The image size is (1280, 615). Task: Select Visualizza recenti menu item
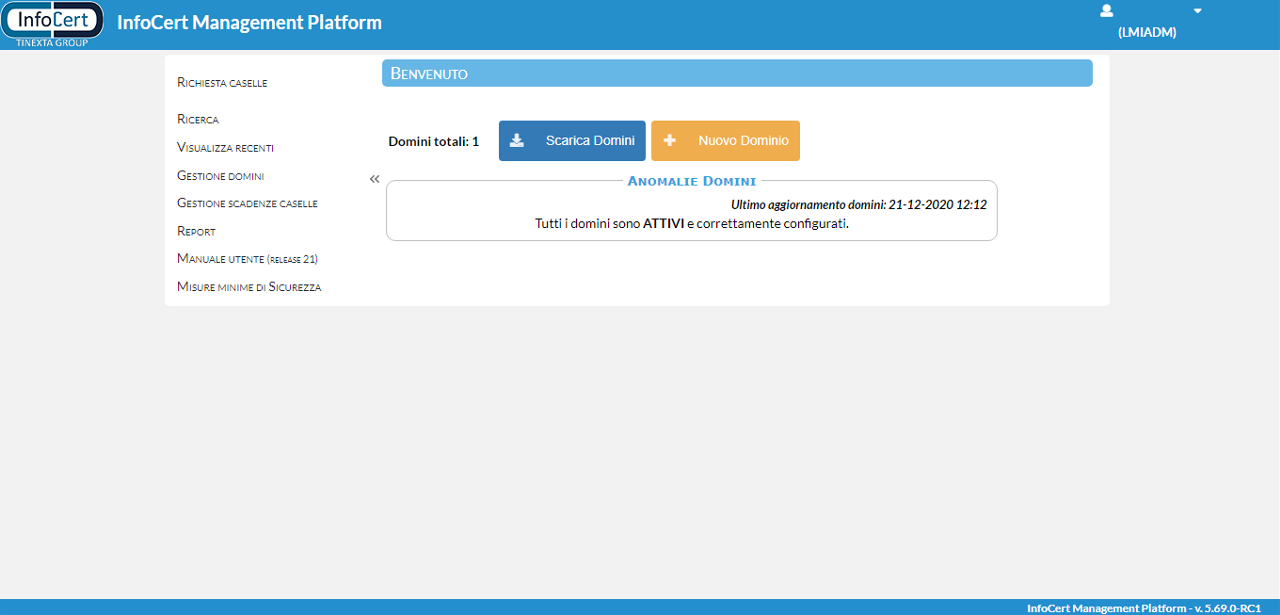[x=225, y=147]
